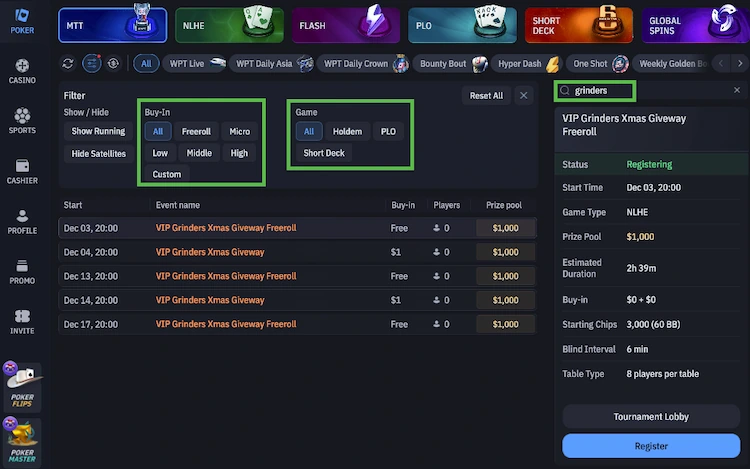Open the Cashier wallet icon
Image resolution: width=750 pixels, height=469 pixels.
point(22,170)
